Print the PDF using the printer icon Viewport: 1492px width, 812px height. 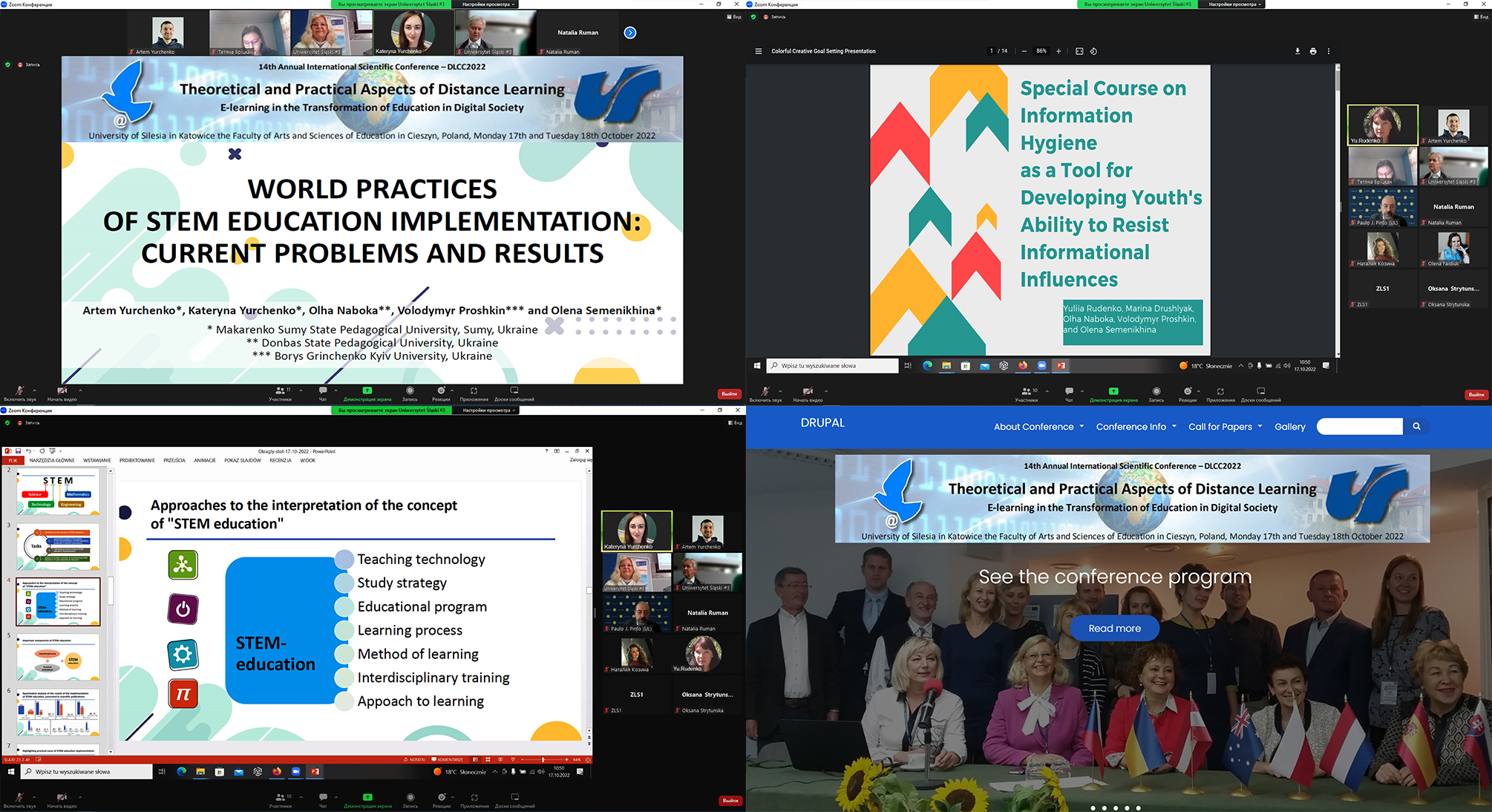tap(1313, 51)
